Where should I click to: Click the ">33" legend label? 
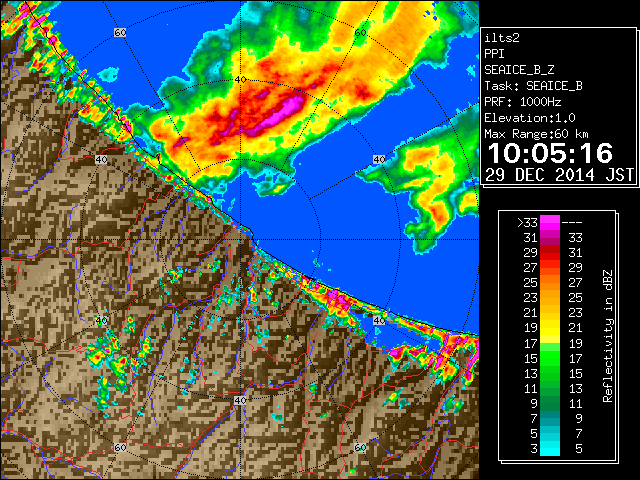(x=528, y=223)
